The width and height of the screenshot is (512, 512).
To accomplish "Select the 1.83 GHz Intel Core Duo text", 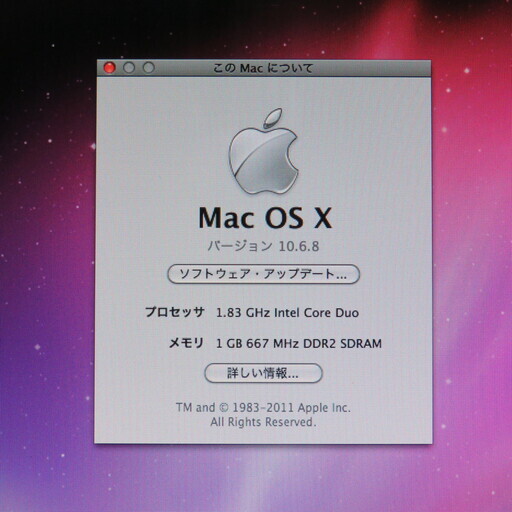I will [287, 313].
